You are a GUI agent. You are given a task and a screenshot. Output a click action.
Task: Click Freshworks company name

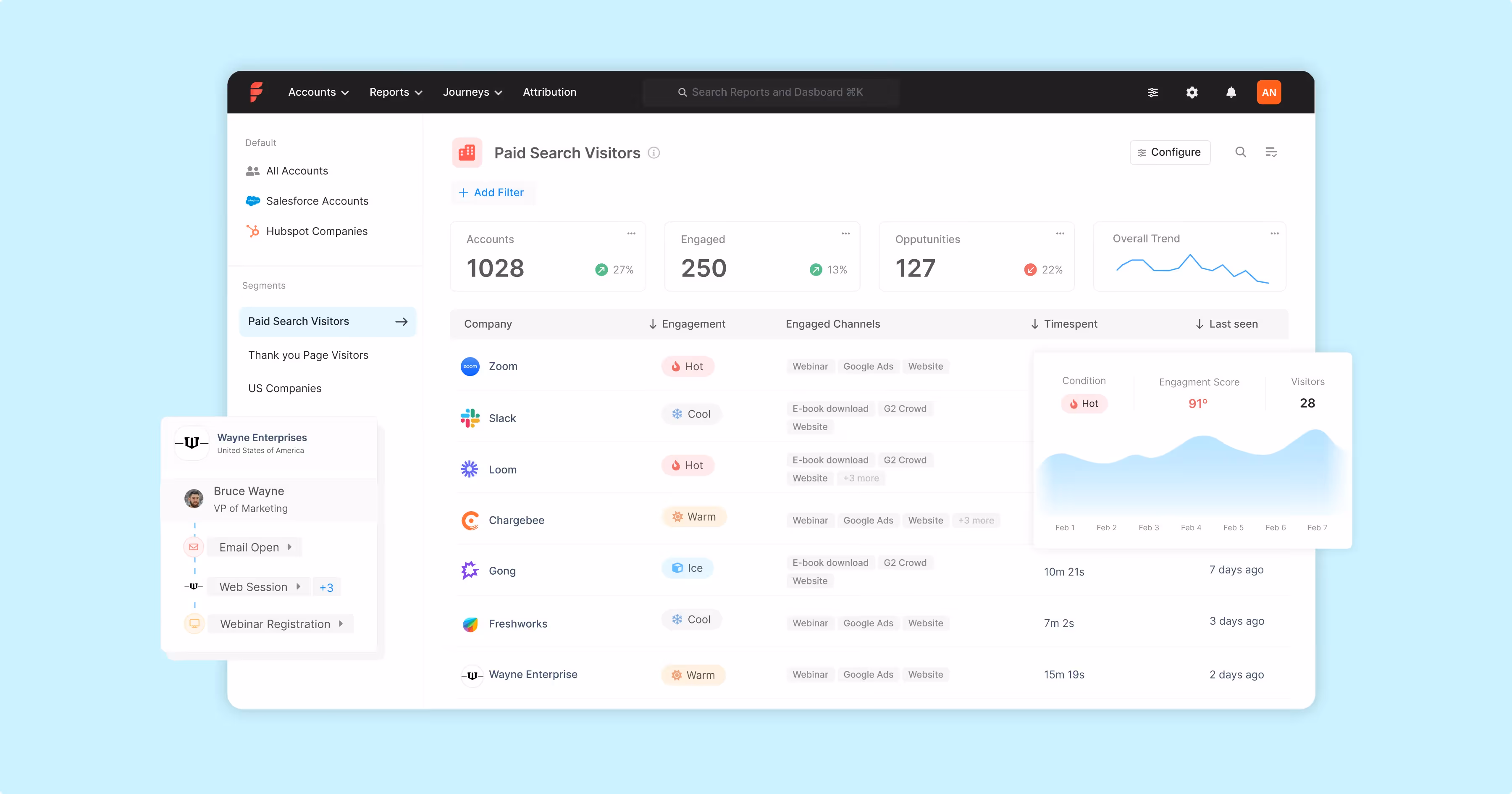[x=518, y=624]
